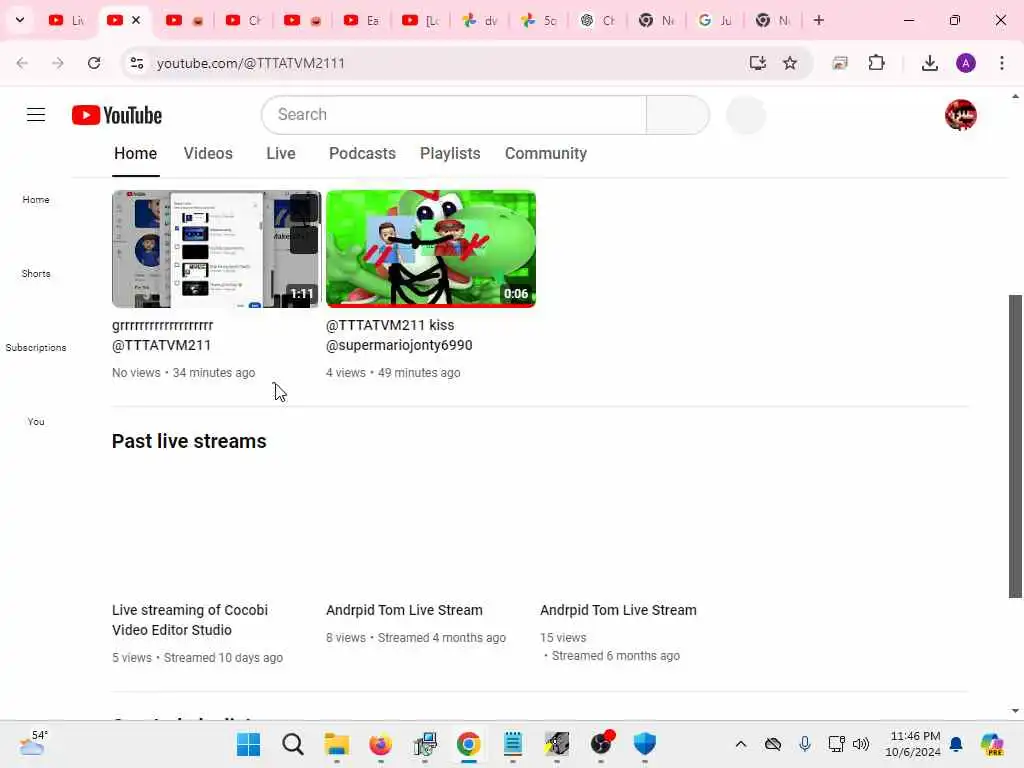This screenshot has width=1024, height=768.
Task: Click the YouTube Search input field
Action: [x=454, y=115]
